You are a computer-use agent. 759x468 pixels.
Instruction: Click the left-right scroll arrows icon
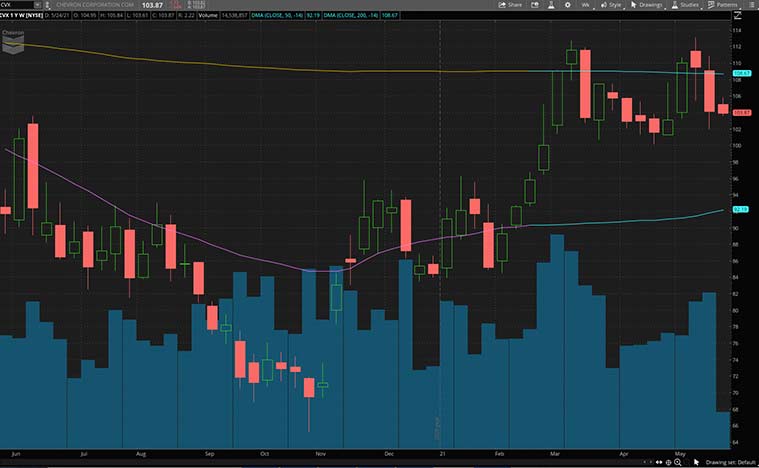659,462
